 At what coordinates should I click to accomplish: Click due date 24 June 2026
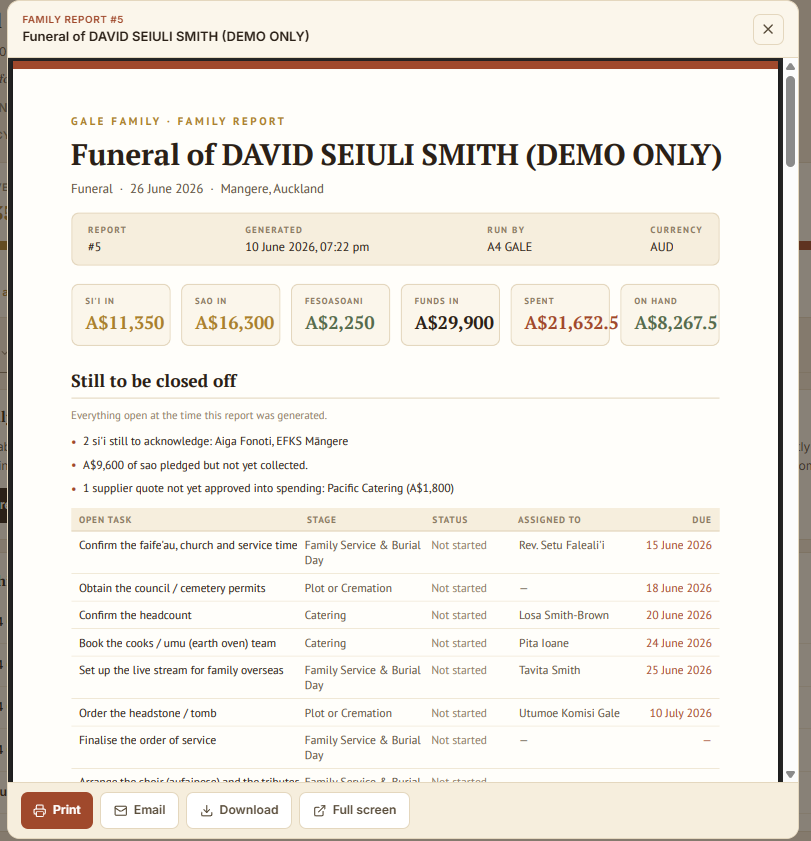(x=679, y=643)
